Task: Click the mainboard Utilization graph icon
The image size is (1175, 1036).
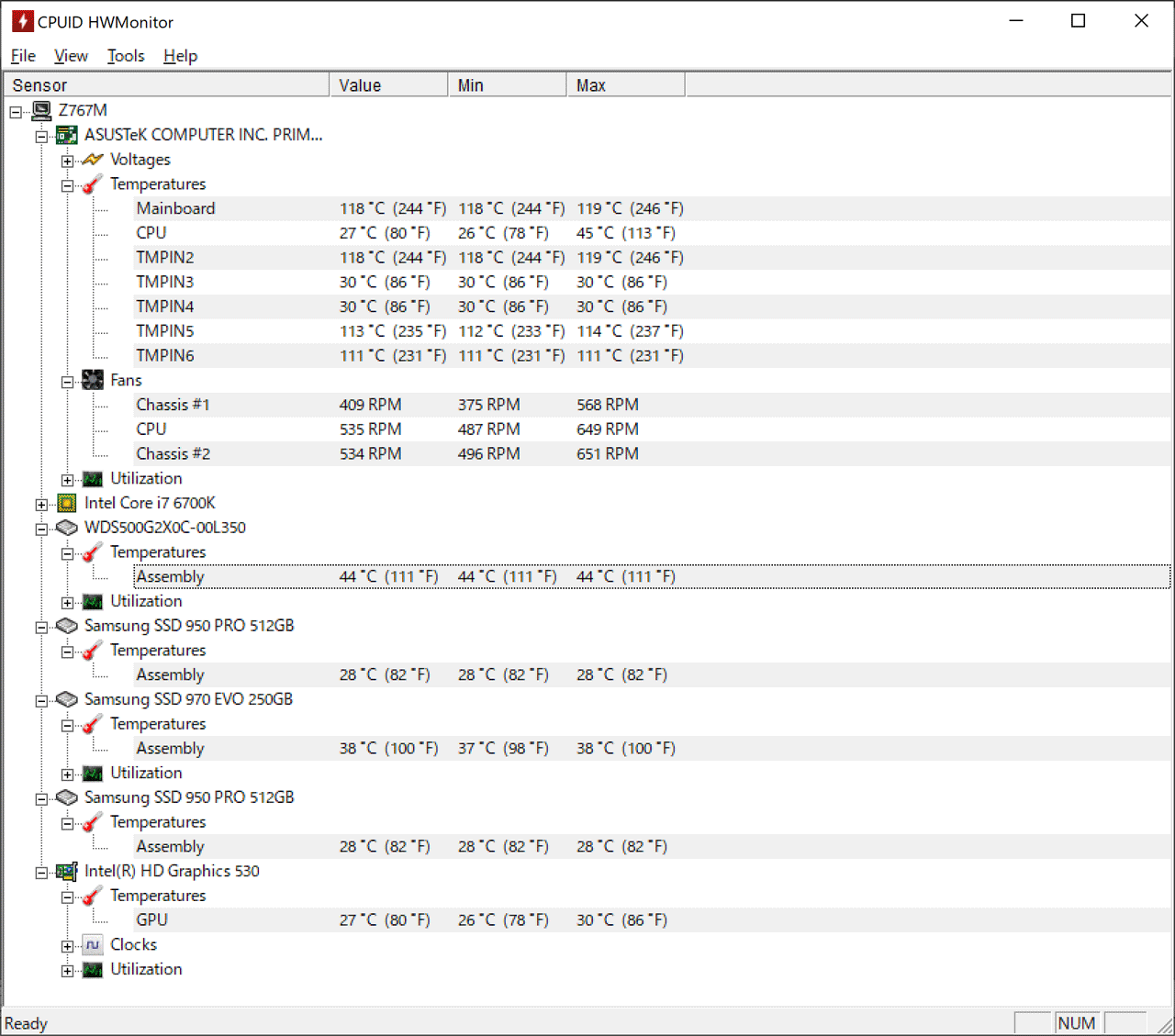Action: point(92,479)
